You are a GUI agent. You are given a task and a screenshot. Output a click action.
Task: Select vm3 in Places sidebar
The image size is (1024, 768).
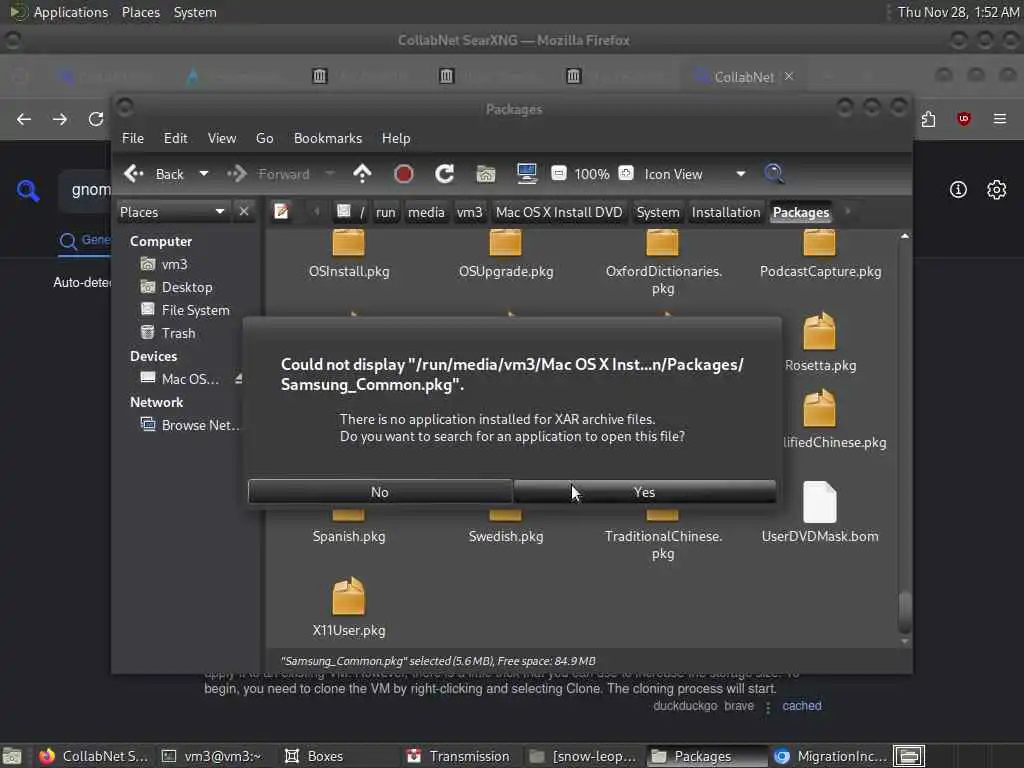[174, 264]
